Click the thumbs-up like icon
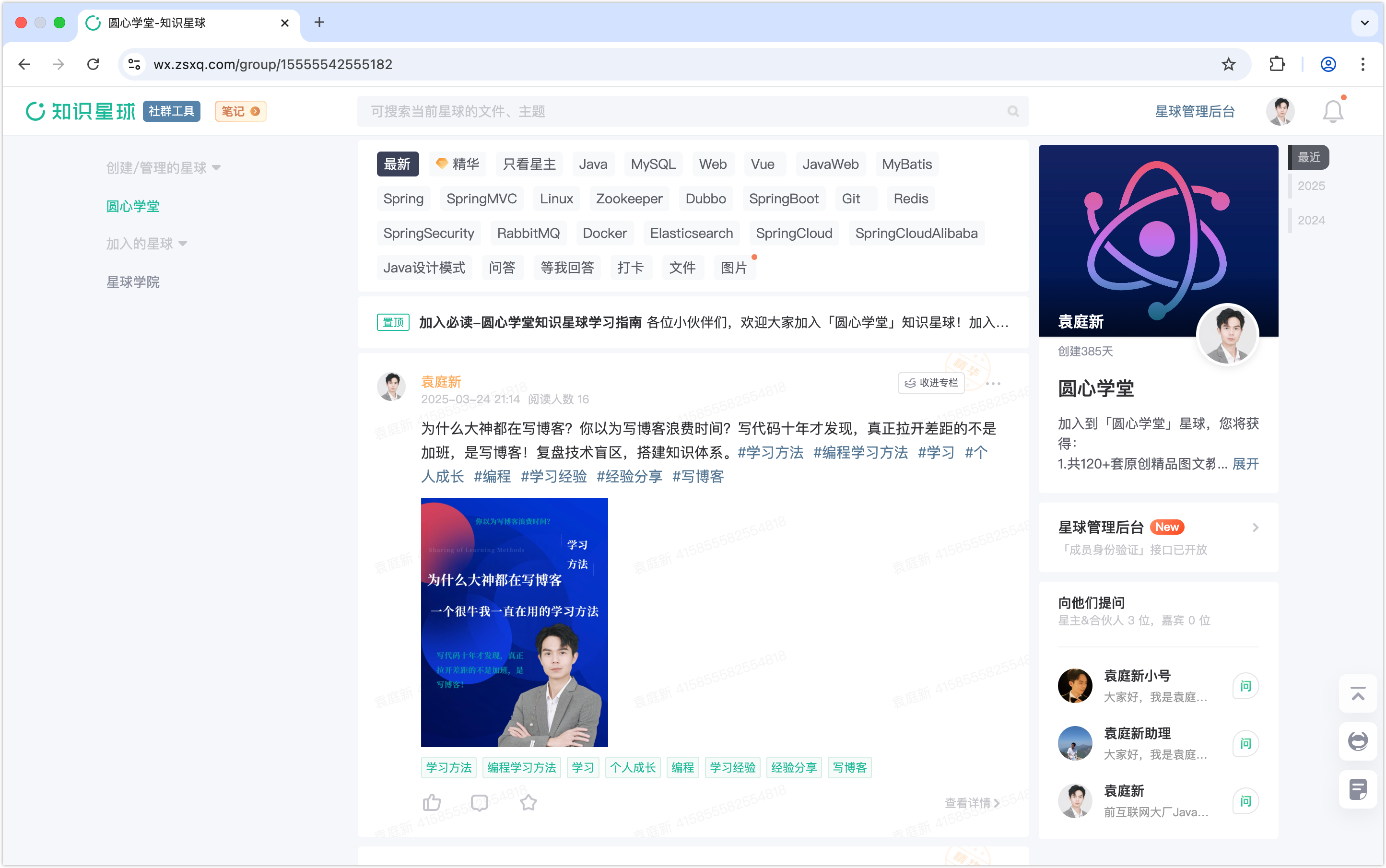 (432, 802)
